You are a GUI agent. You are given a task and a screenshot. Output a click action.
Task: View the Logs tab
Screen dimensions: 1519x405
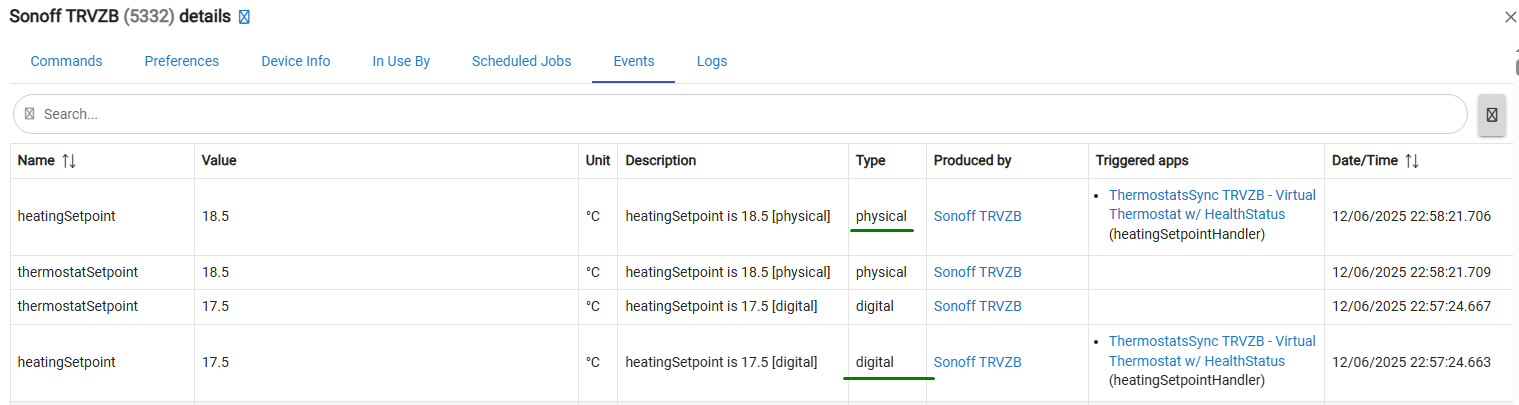(711, 61)
